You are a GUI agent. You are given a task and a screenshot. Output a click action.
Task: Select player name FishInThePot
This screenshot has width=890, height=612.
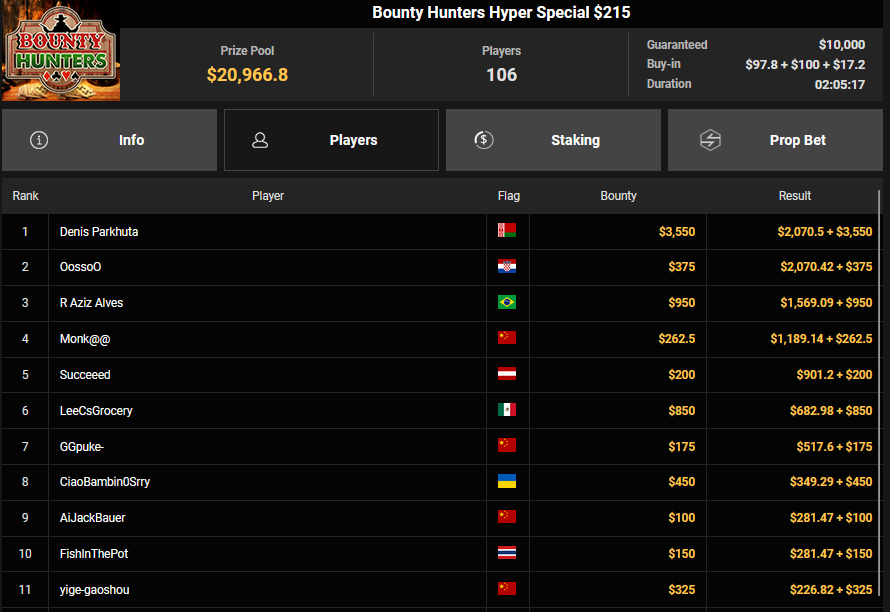(x=94, y=553)
